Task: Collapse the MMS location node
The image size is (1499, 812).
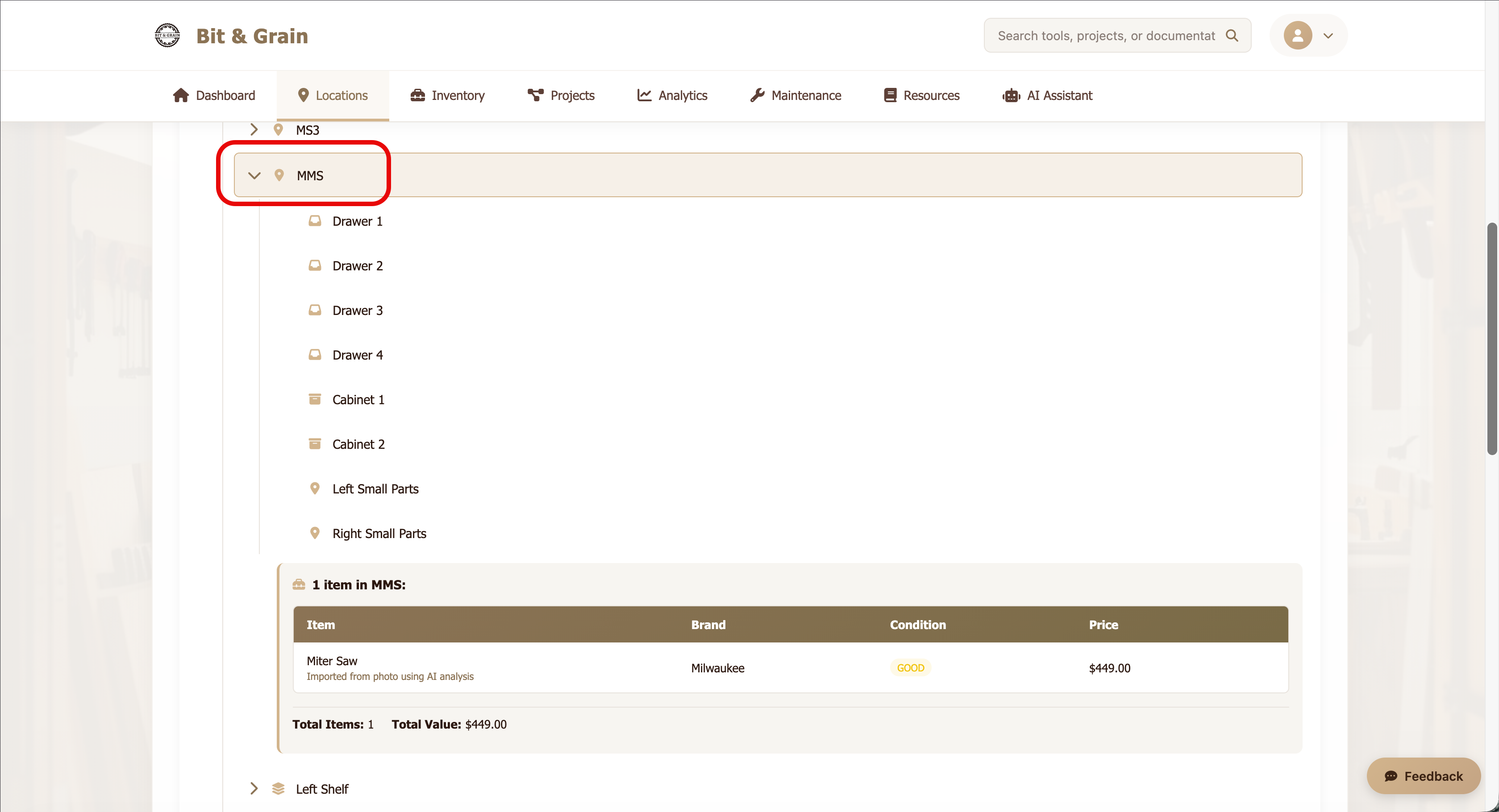Action: click(254, 175)
